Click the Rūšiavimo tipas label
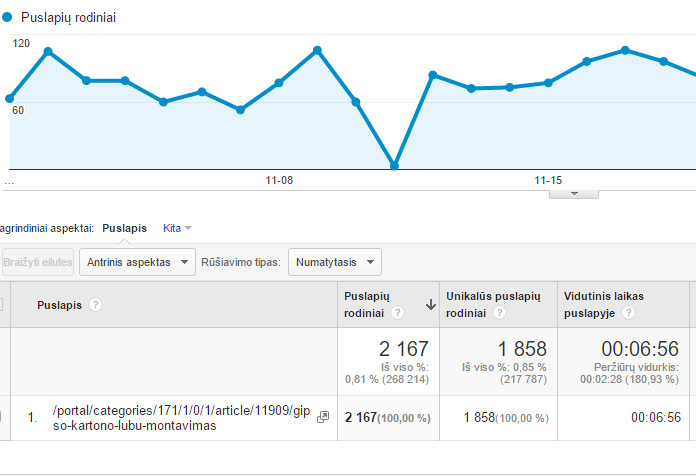 [241, 262]
